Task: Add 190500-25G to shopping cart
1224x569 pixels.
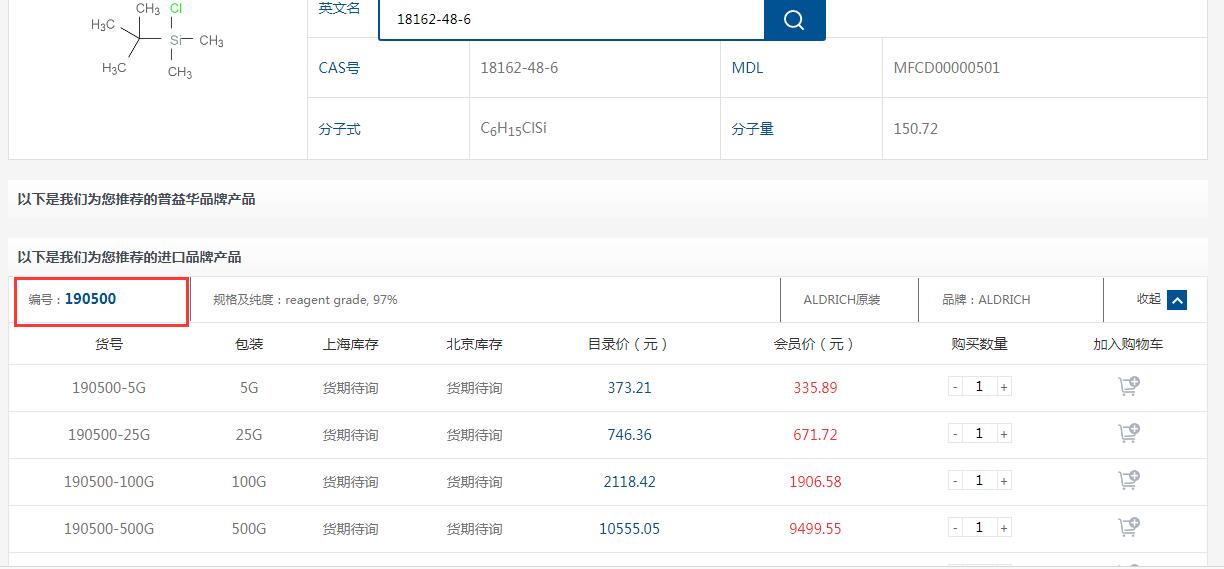Action: pyautogui.click(x=1128, y=434)
